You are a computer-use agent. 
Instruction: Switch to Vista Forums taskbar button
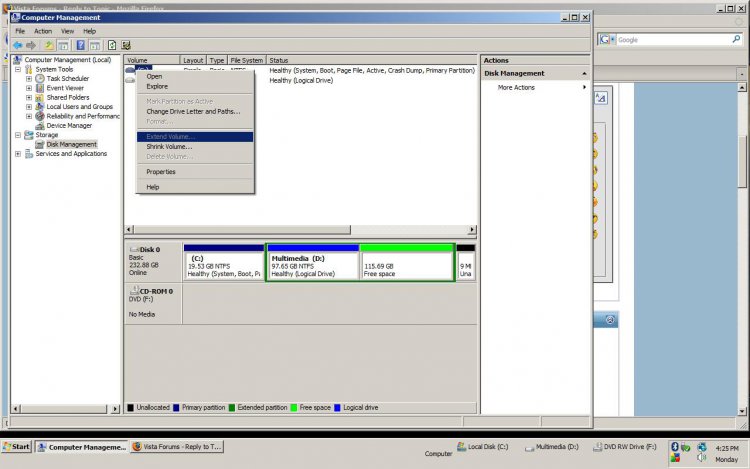[177, 447]
